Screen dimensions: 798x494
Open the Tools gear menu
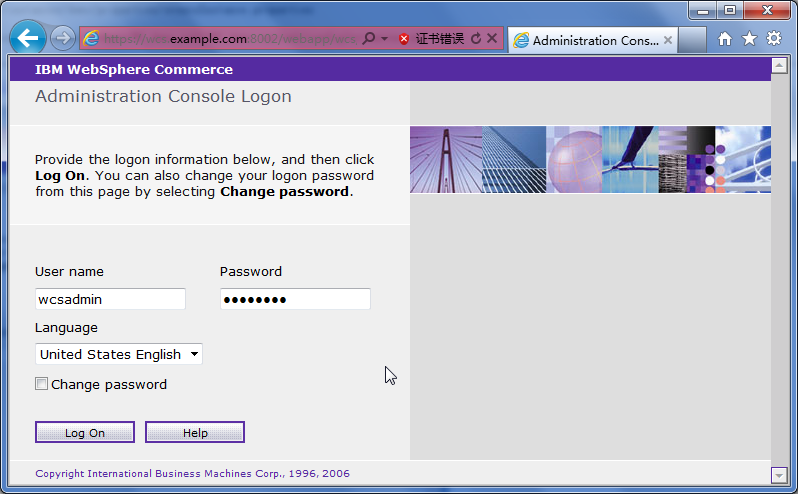coord(774,39)
